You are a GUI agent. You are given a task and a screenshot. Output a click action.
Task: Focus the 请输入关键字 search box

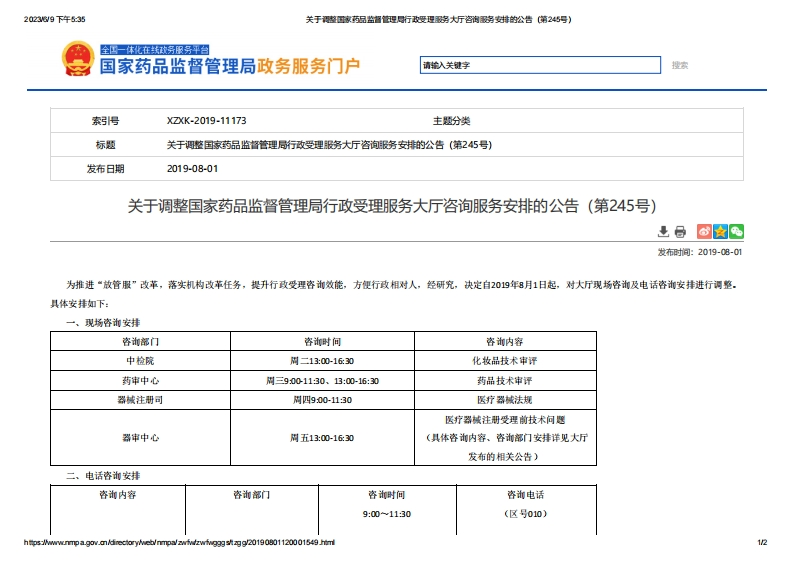coord(540,66)
